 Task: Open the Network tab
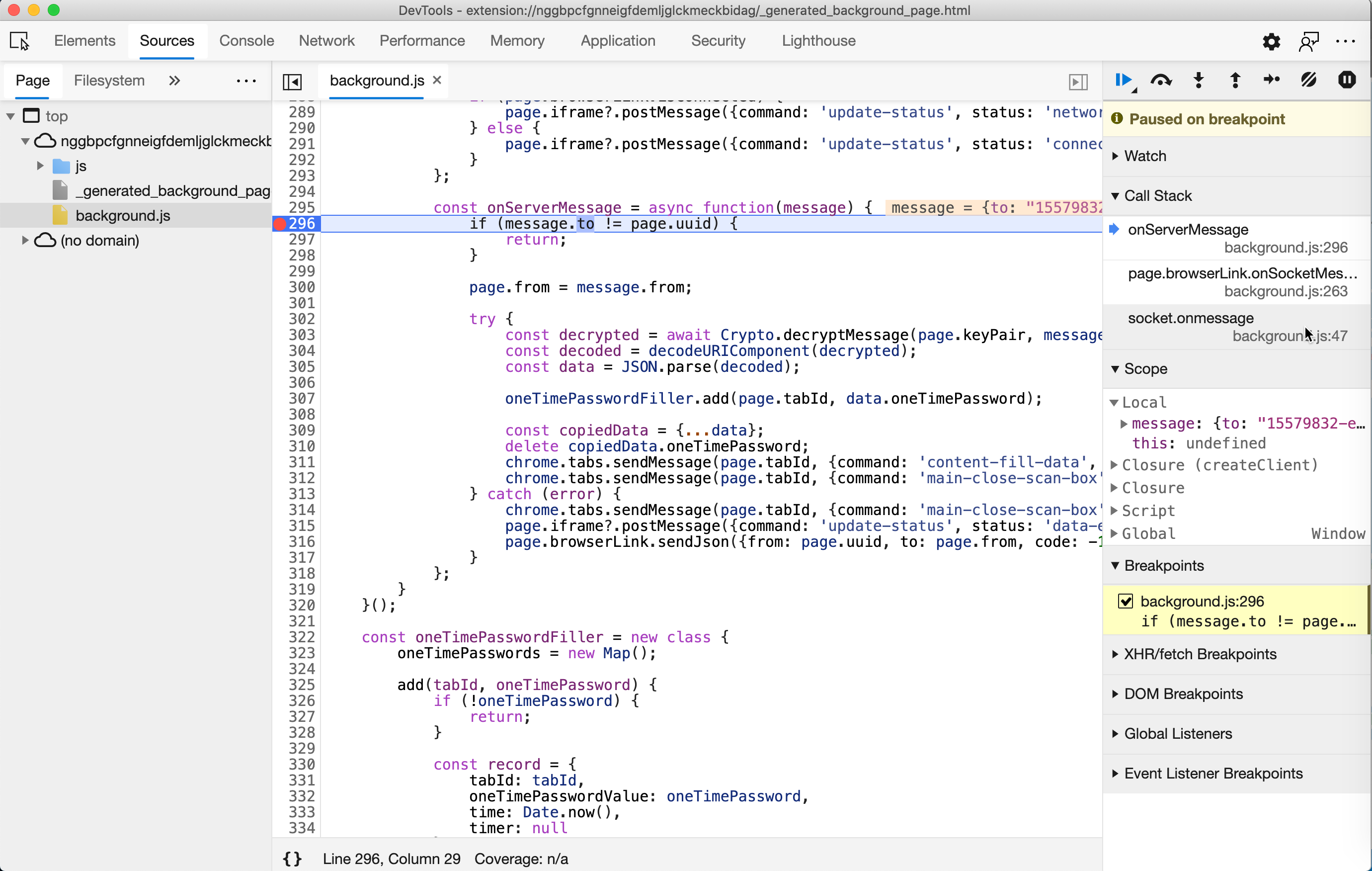coord(326,41)
